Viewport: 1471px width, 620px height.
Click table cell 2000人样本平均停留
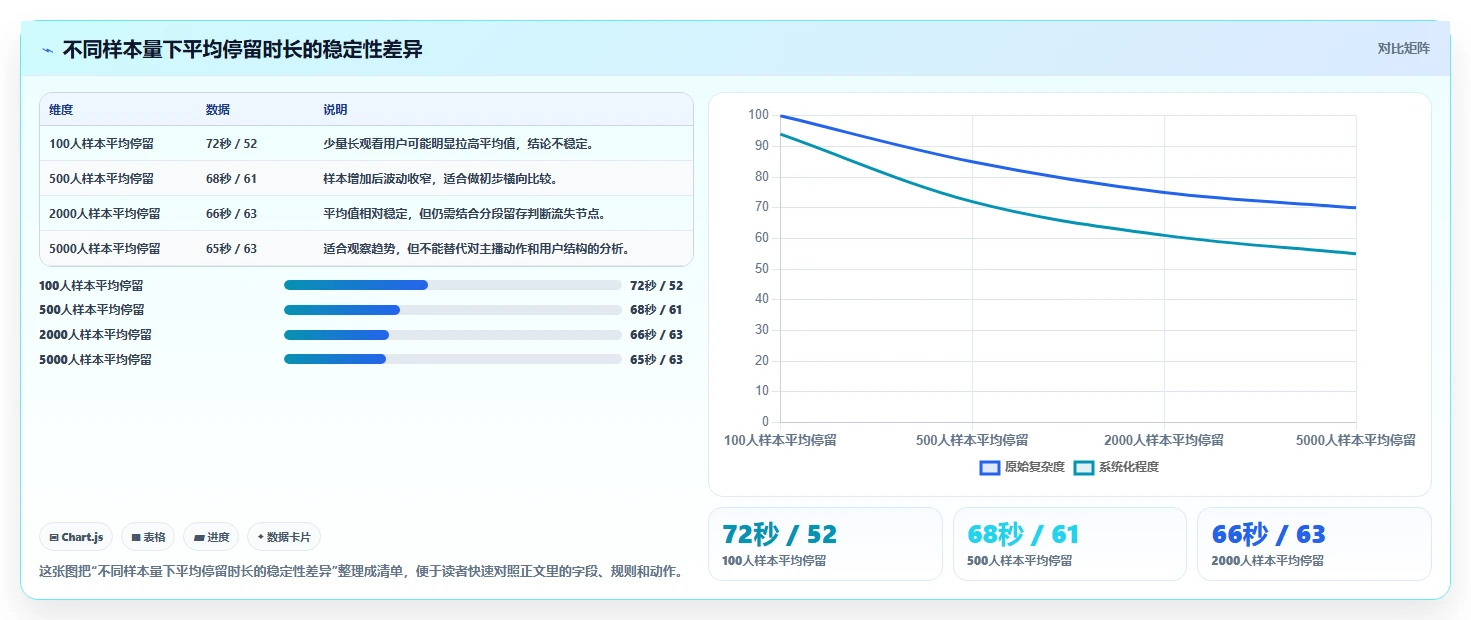[105, 214]
